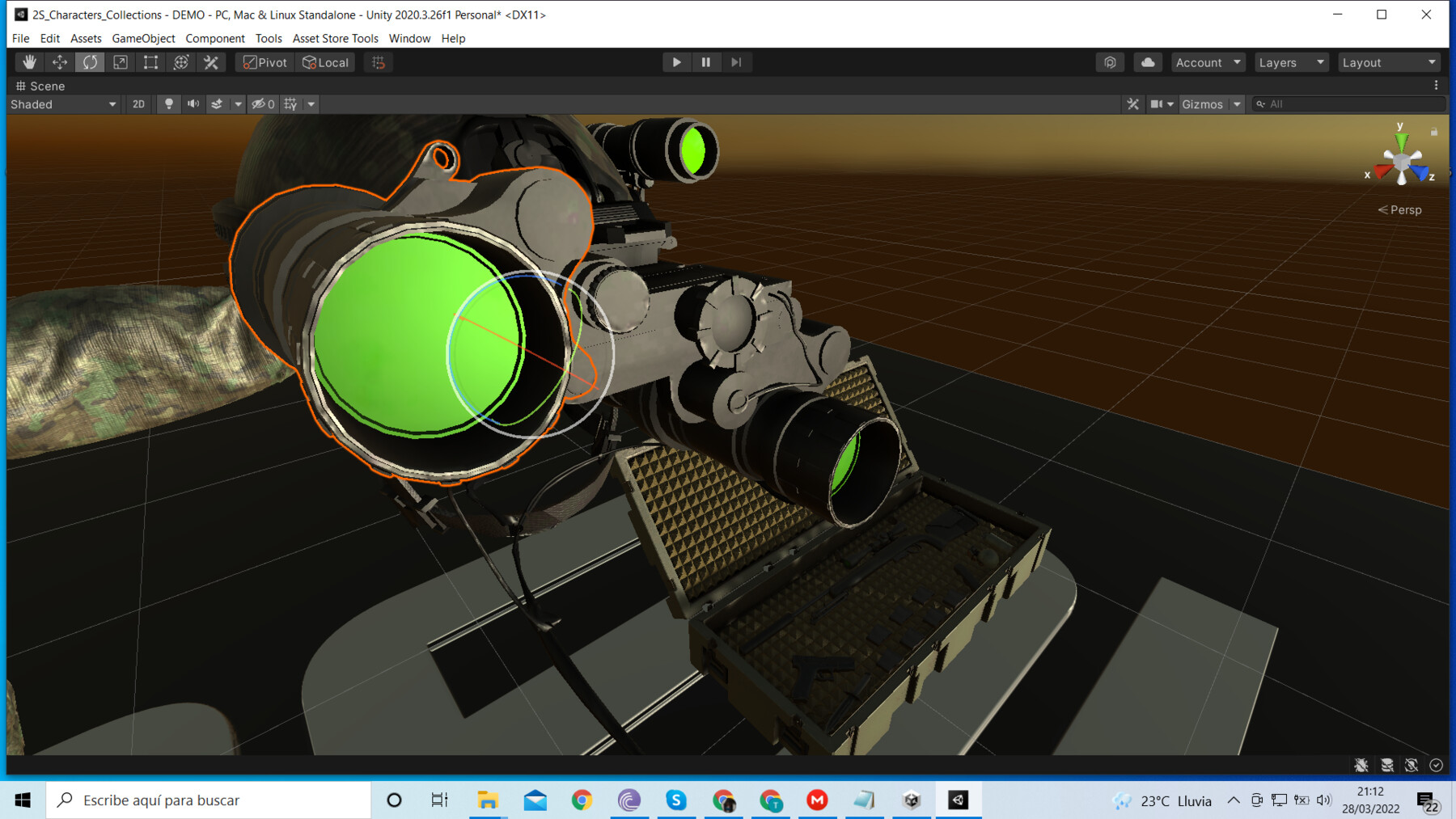Select the Scale tool
The width and height of the screenshot is (1456, 819).
pyautogui.click(x=121, y=62)
